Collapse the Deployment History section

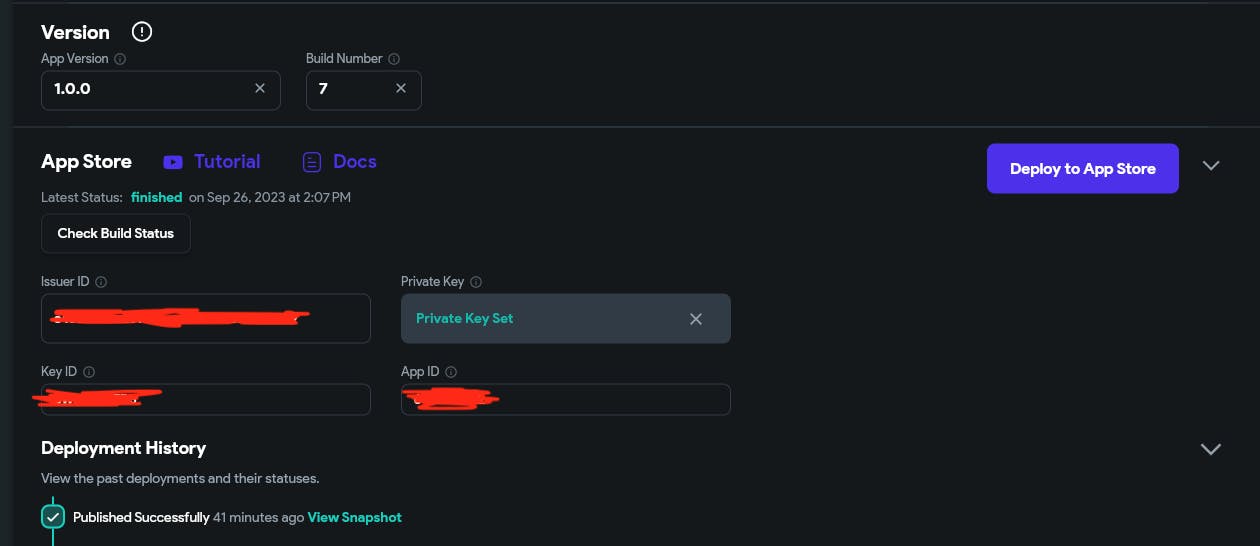coord(1211,449)
